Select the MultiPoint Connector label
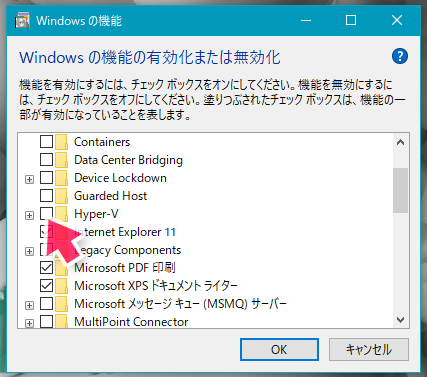The image size is (427, 377). pos(131,322)
